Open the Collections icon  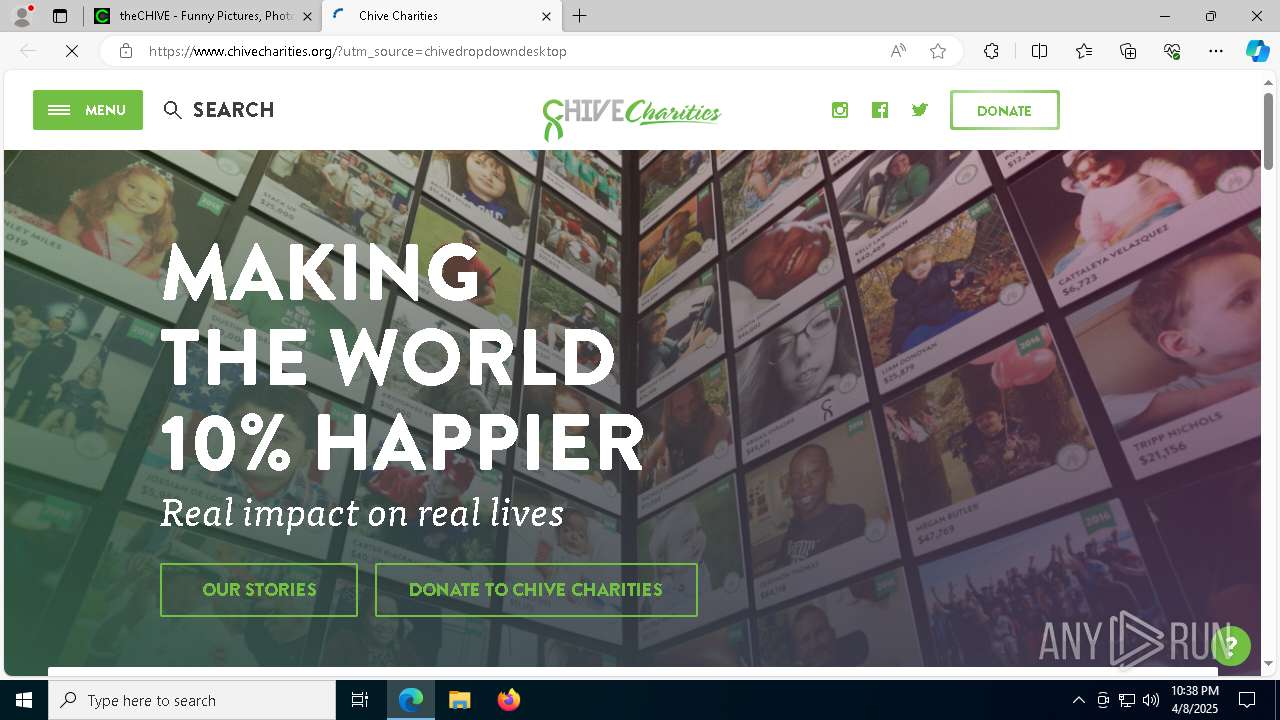tap(1128, 51)
